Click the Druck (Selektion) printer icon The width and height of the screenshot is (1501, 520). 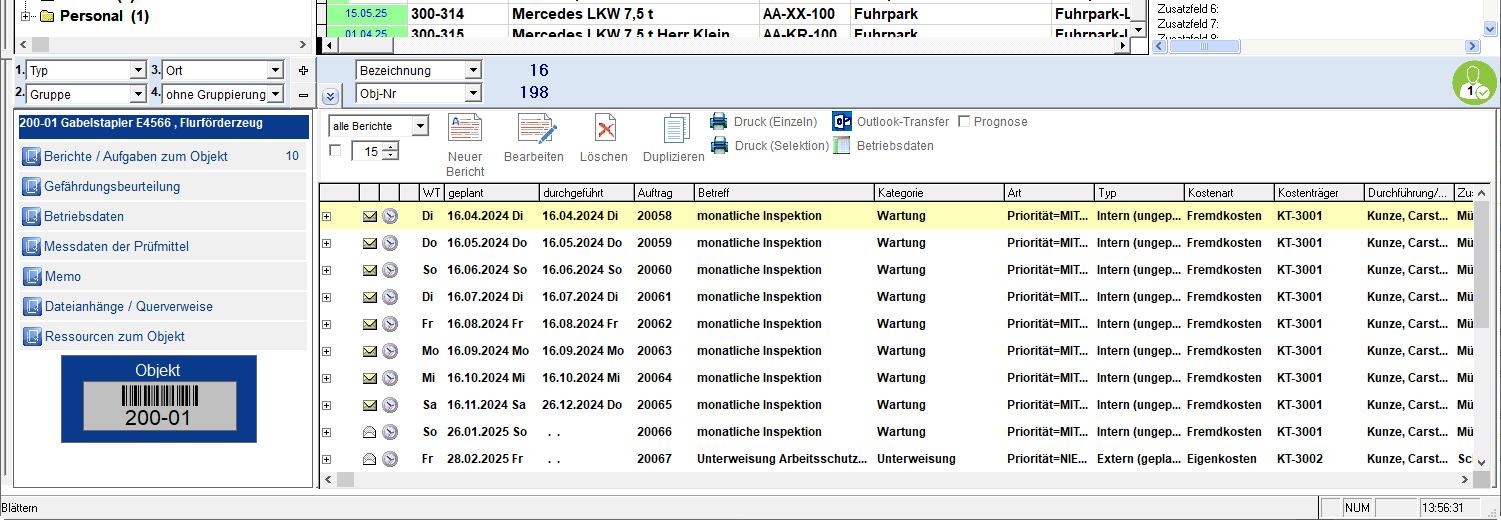point(719,146)
